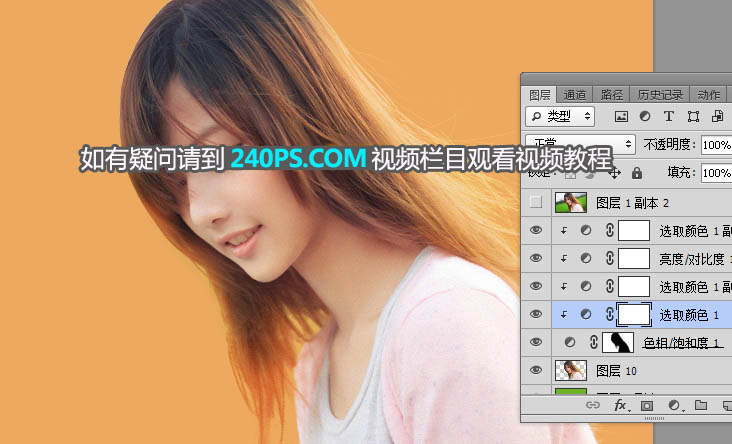
Task: Click mask chain of 选取颜色 layer below 亮度/对比度
Action: tap(609, 286)
